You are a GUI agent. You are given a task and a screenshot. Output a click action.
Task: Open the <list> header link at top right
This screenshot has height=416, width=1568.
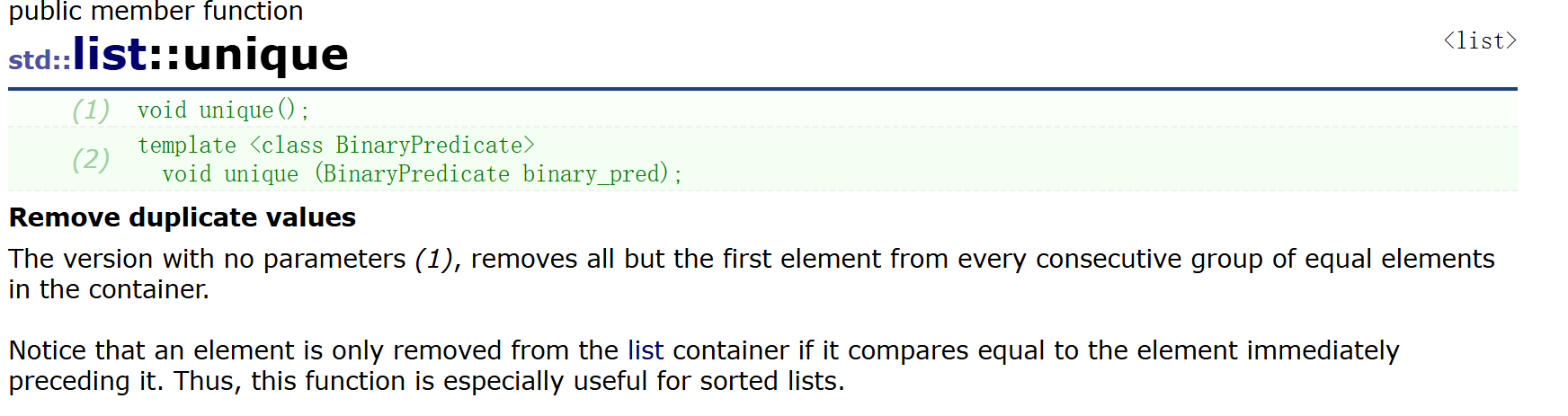[x=1479, y=41]
